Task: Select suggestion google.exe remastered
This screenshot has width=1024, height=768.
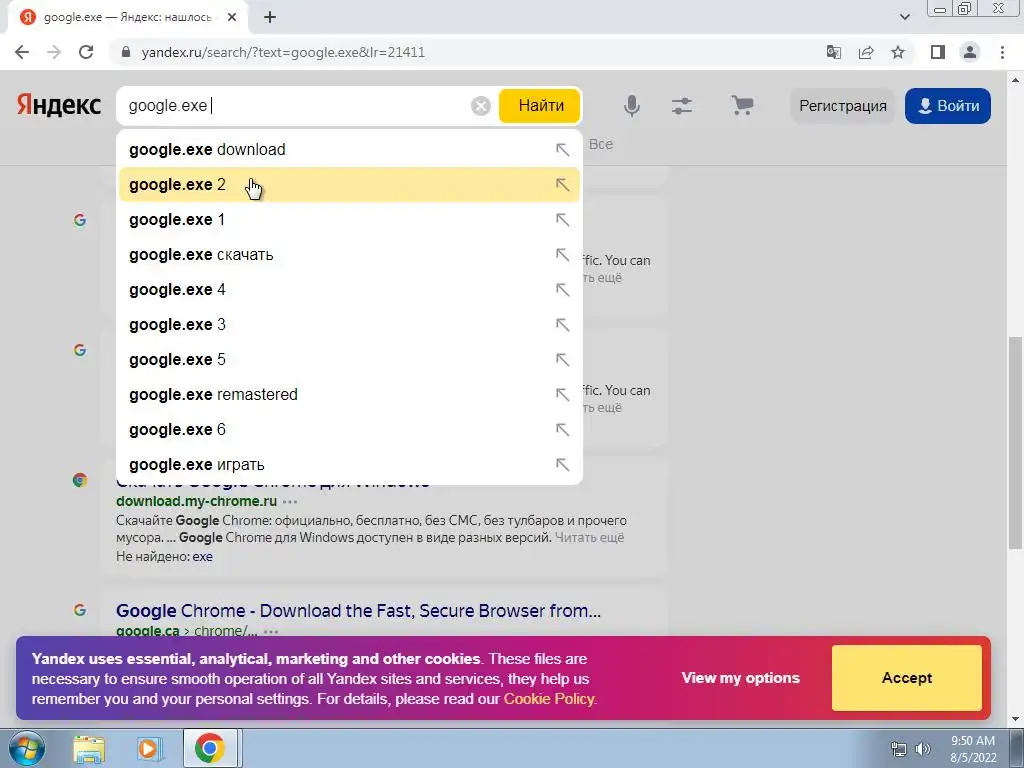Action: coord(349,394)
